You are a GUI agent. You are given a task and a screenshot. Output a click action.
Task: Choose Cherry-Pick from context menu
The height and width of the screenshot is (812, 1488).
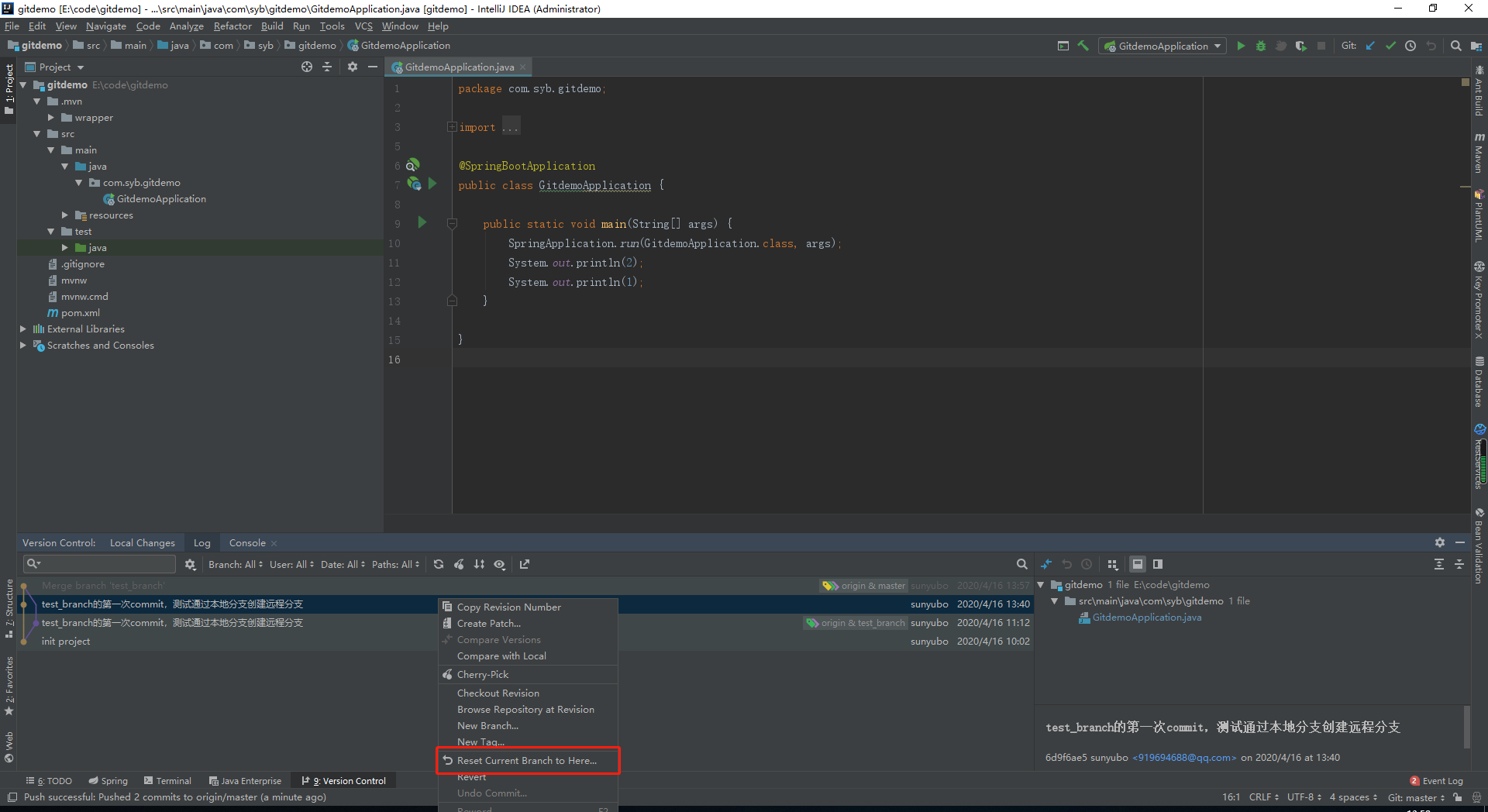(x=528, y=675)
